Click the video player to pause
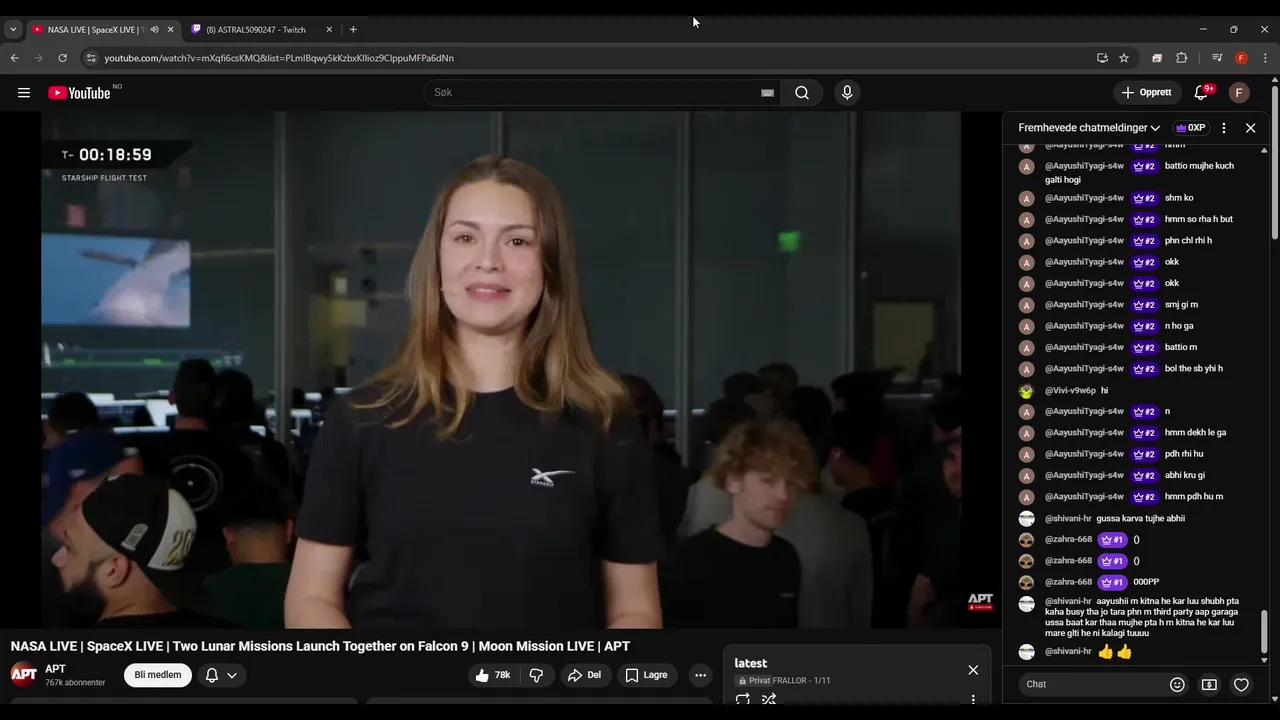The height and width of the screenshot is (720, 1280). (x=500, y=370)
